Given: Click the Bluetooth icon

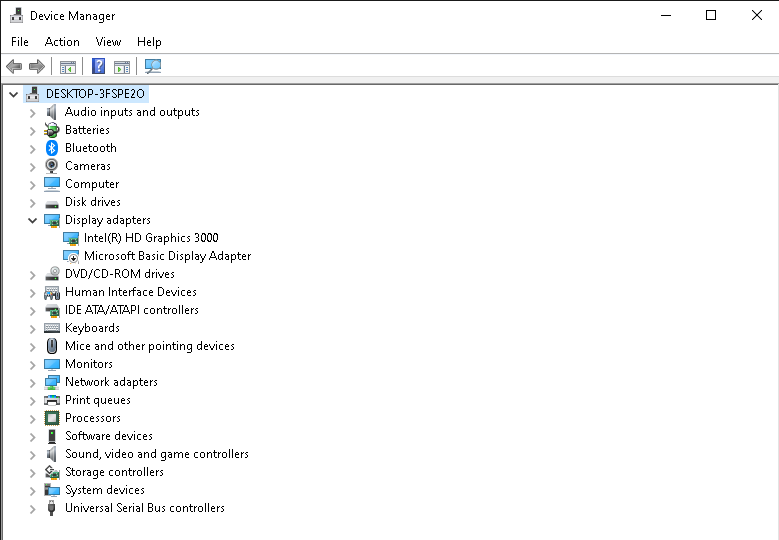Looking at the screenshot, I should [x=52, y=148].
